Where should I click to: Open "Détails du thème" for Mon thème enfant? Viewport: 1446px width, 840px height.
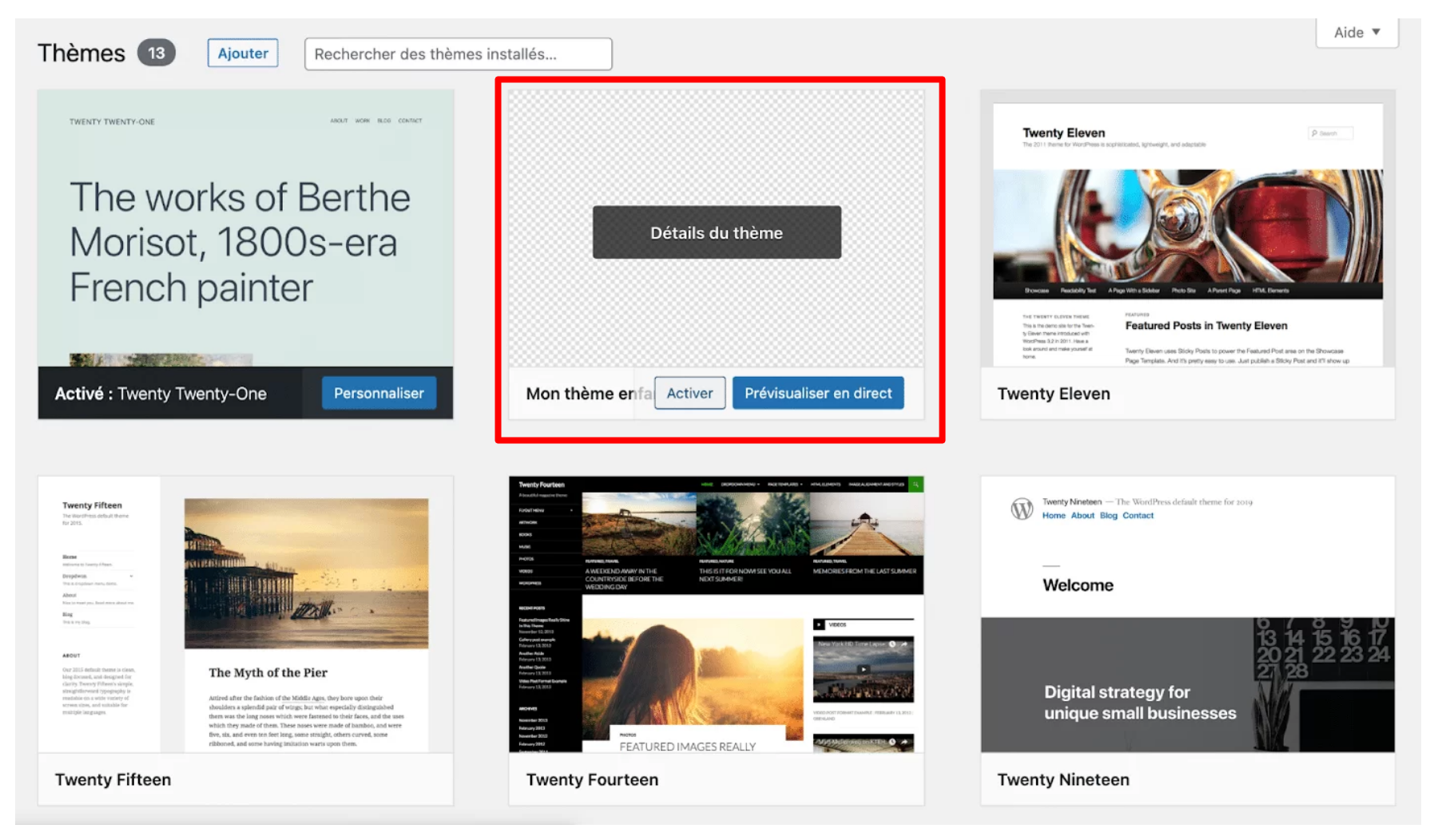716,232
